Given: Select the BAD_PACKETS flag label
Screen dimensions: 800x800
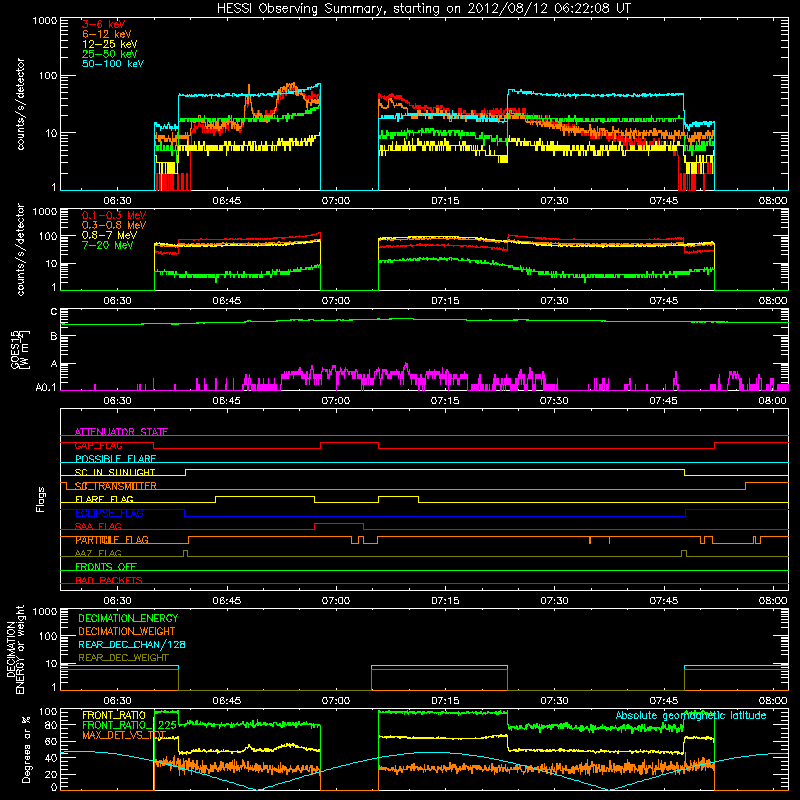Looking at the screenshot, I should (x=109, y=581).
